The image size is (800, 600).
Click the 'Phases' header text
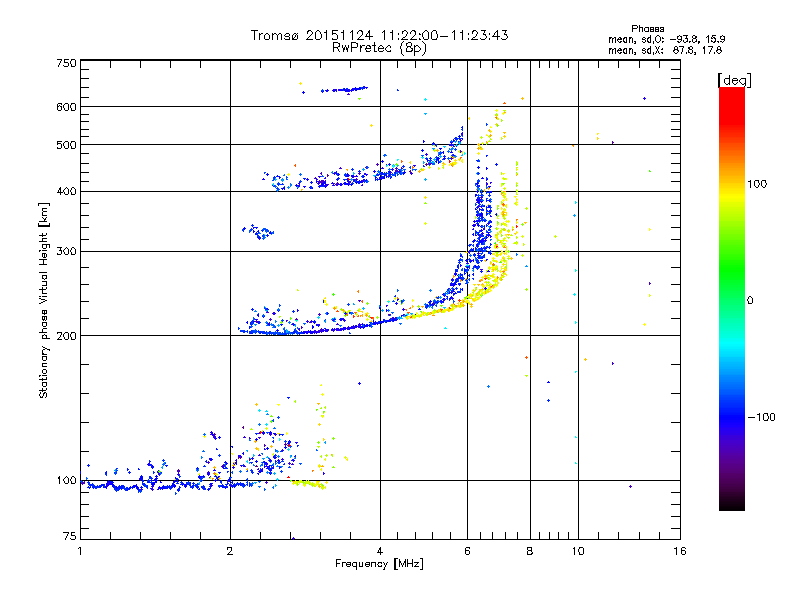pos(647,29)
